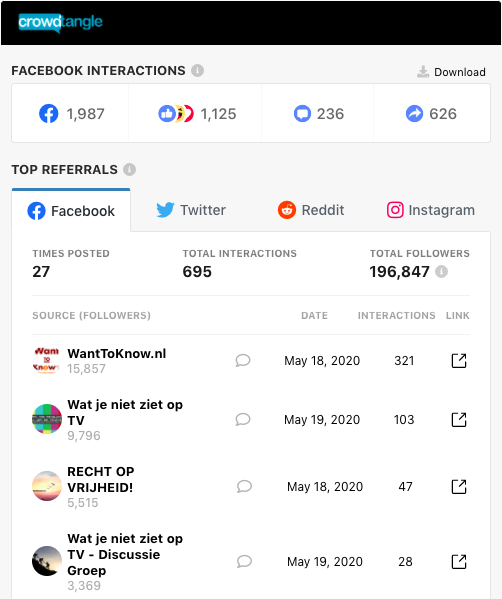Open WantToKnow.nl source name

tap(117, 354)
